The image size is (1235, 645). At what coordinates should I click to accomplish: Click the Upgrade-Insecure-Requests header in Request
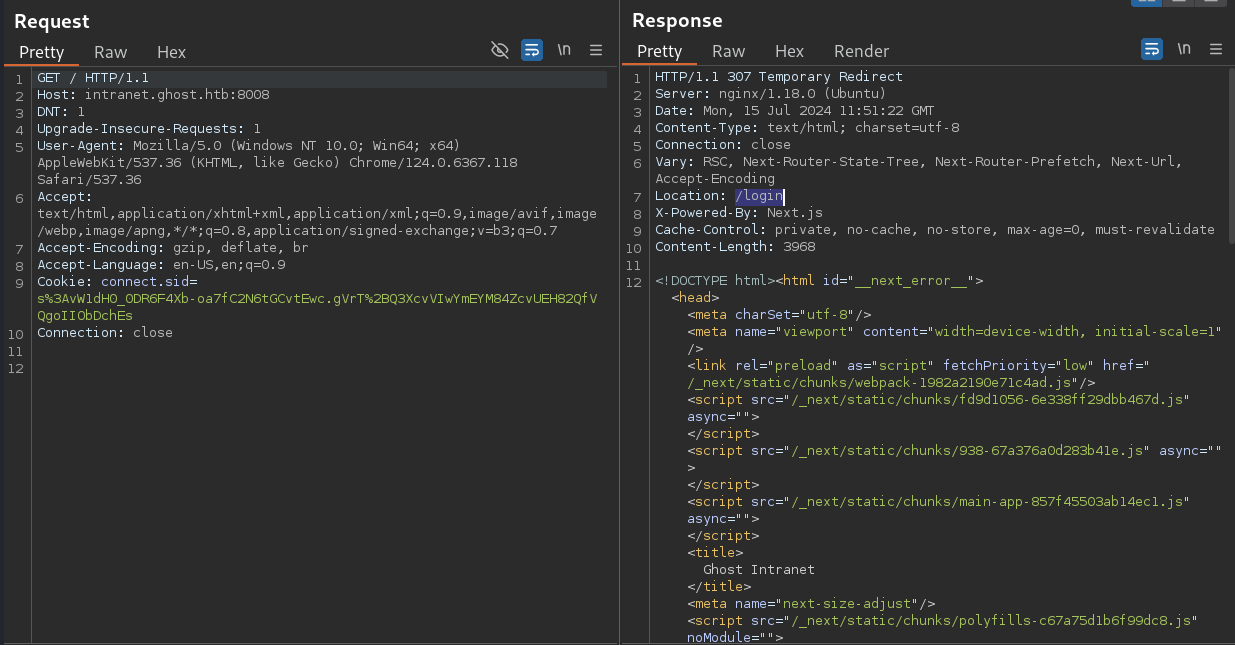point(149,129)
